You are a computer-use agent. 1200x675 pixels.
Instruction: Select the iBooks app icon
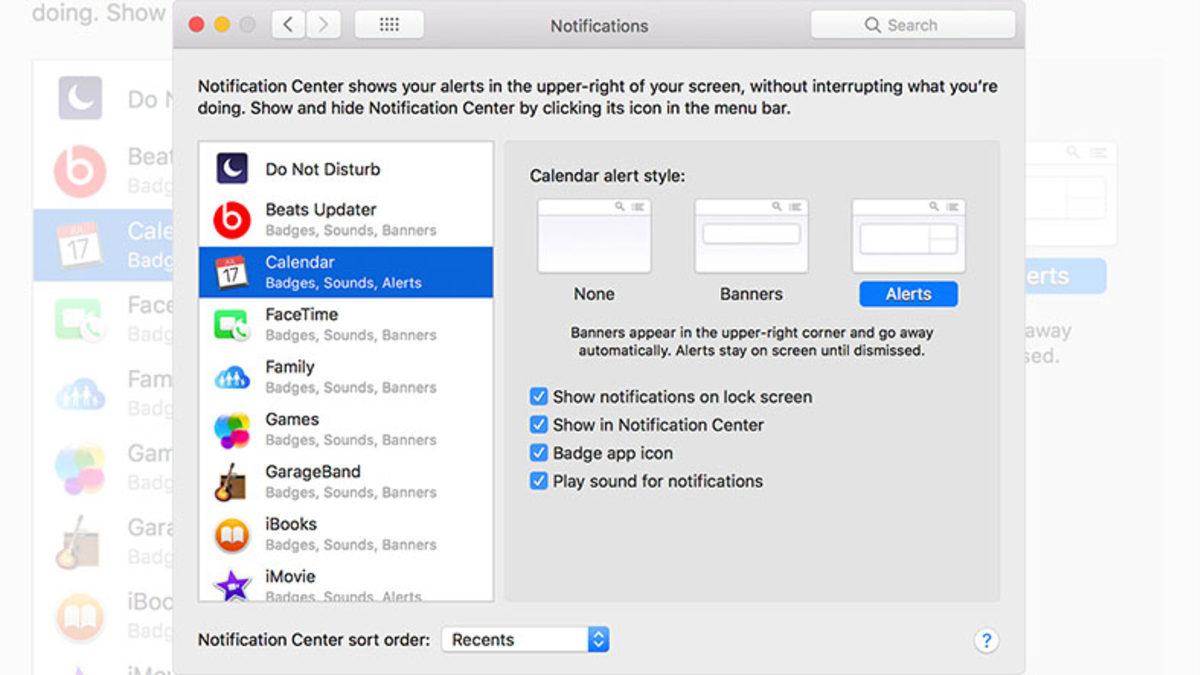click(x=232, y=534)
